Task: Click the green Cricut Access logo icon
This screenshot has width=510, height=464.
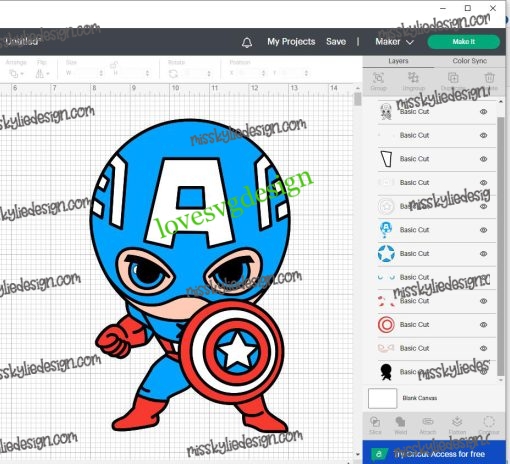Action: click(x=378, y=454)
